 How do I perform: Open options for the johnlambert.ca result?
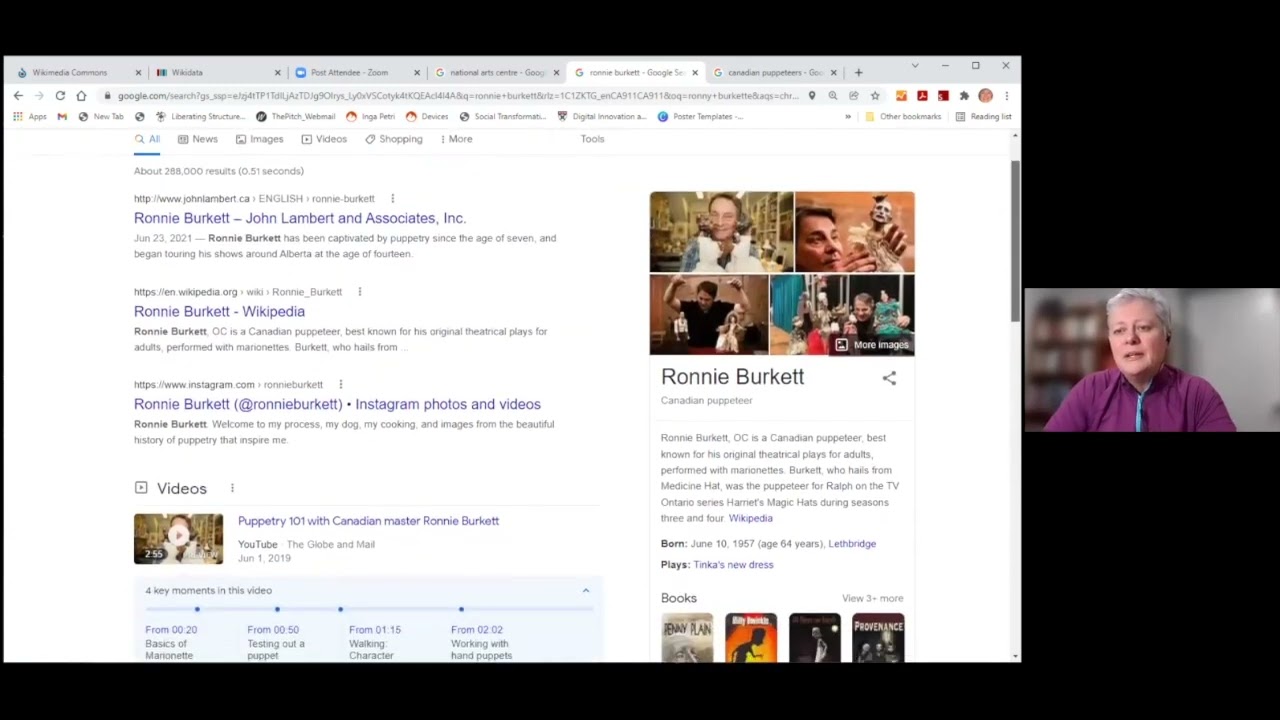coord(392,199)
